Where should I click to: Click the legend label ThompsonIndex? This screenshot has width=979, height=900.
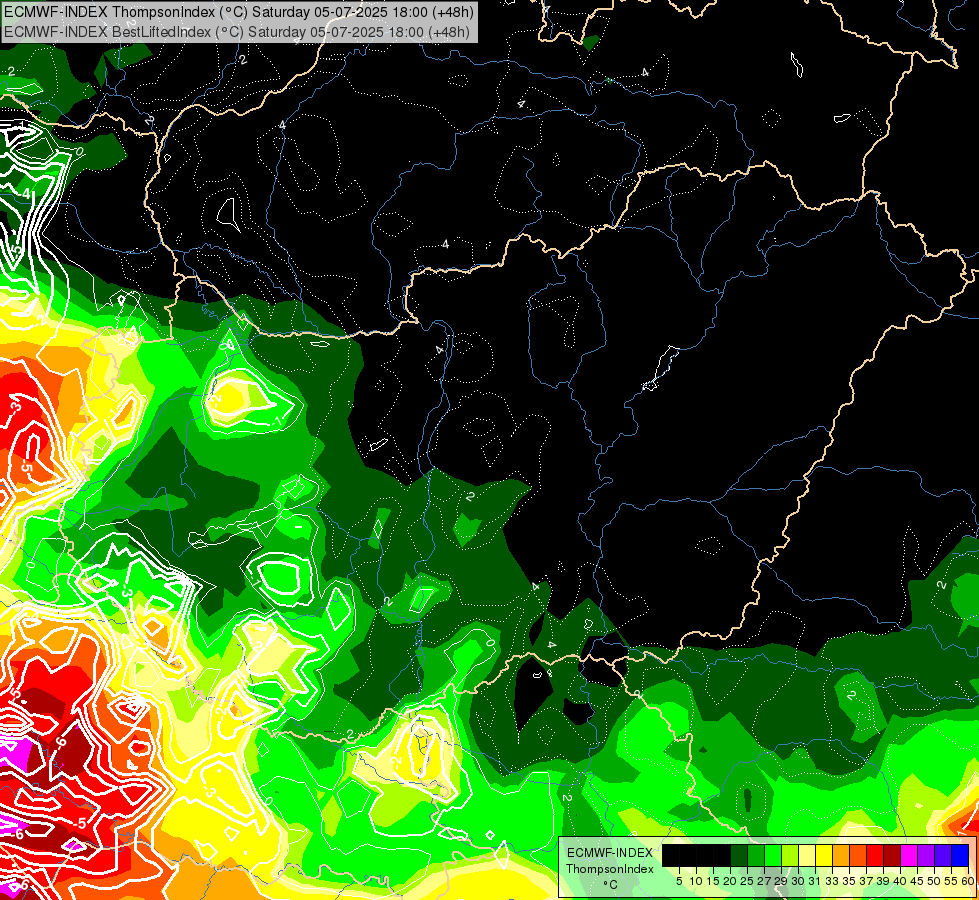click(610, 869)
